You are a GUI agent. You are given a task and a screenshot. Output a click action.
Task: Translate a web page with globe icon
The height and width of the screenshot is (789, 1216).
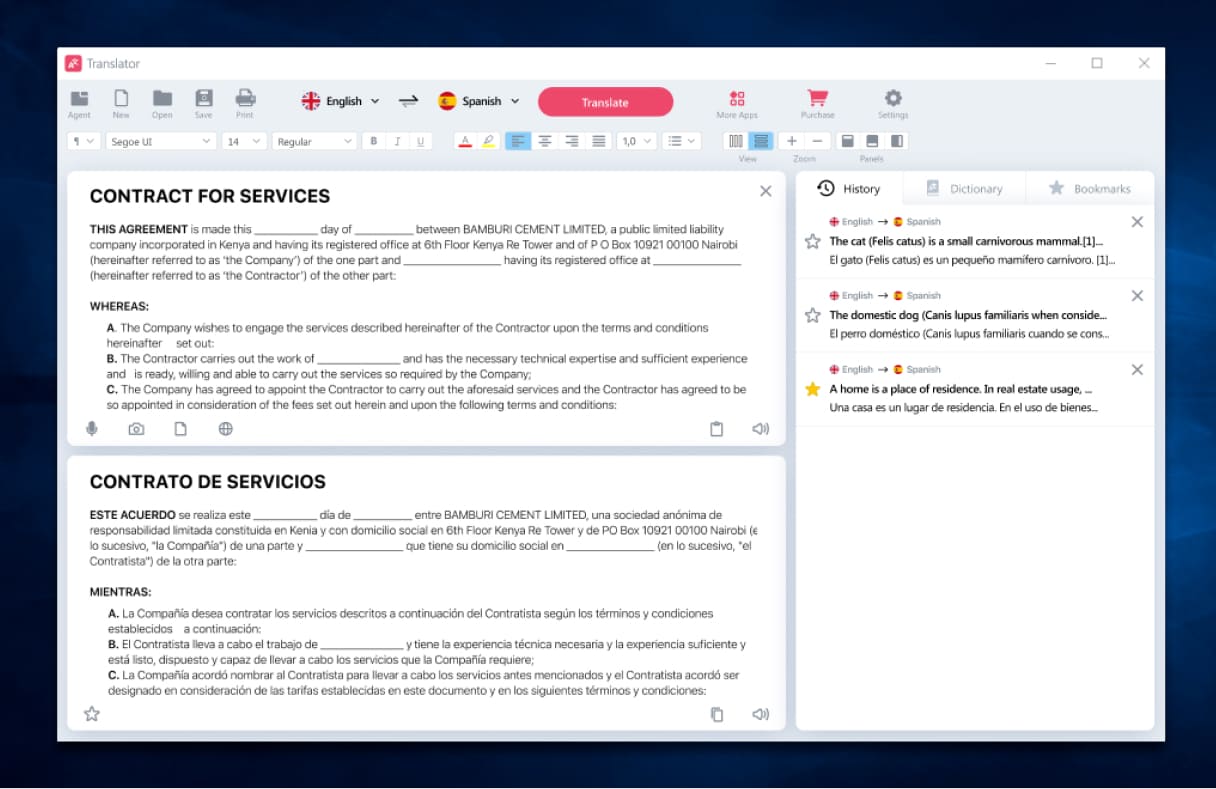226,429
